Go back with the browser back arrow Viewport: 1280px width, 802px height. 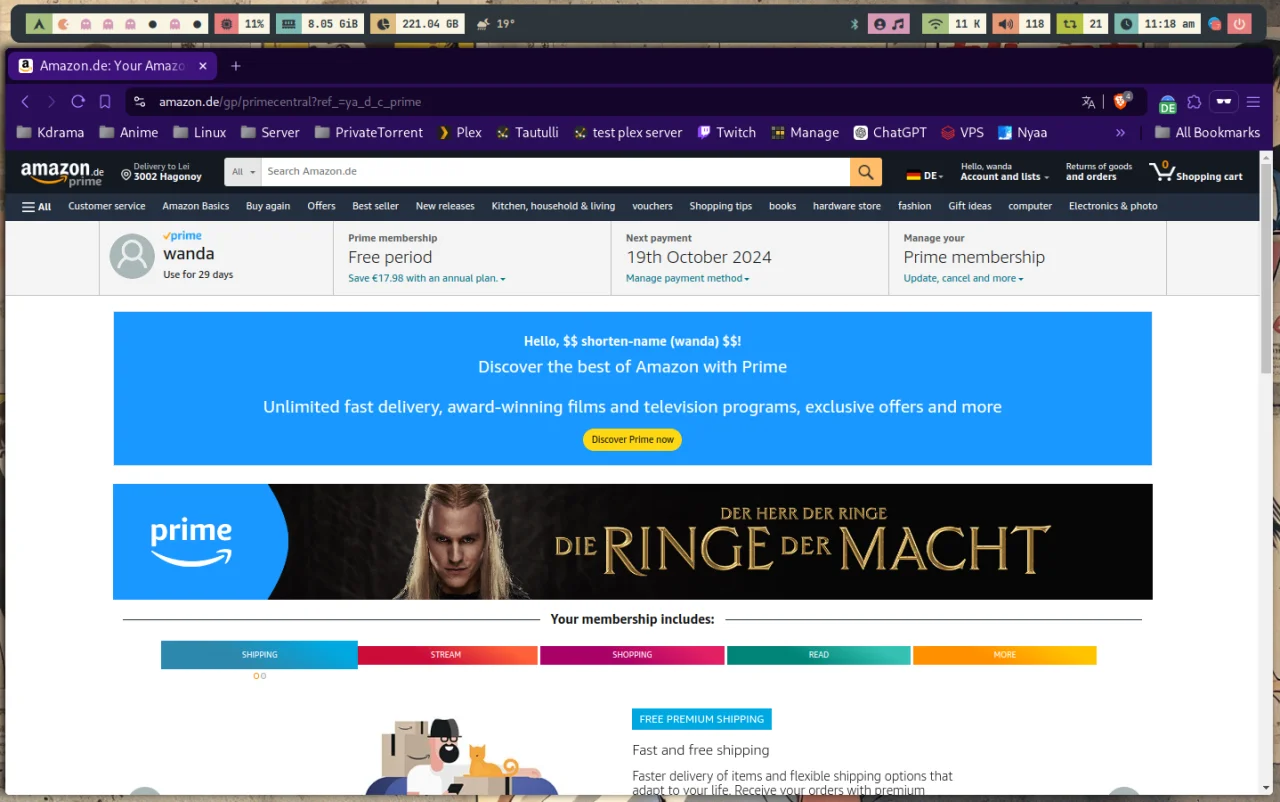pyautogui.click(x=25, y=102)
